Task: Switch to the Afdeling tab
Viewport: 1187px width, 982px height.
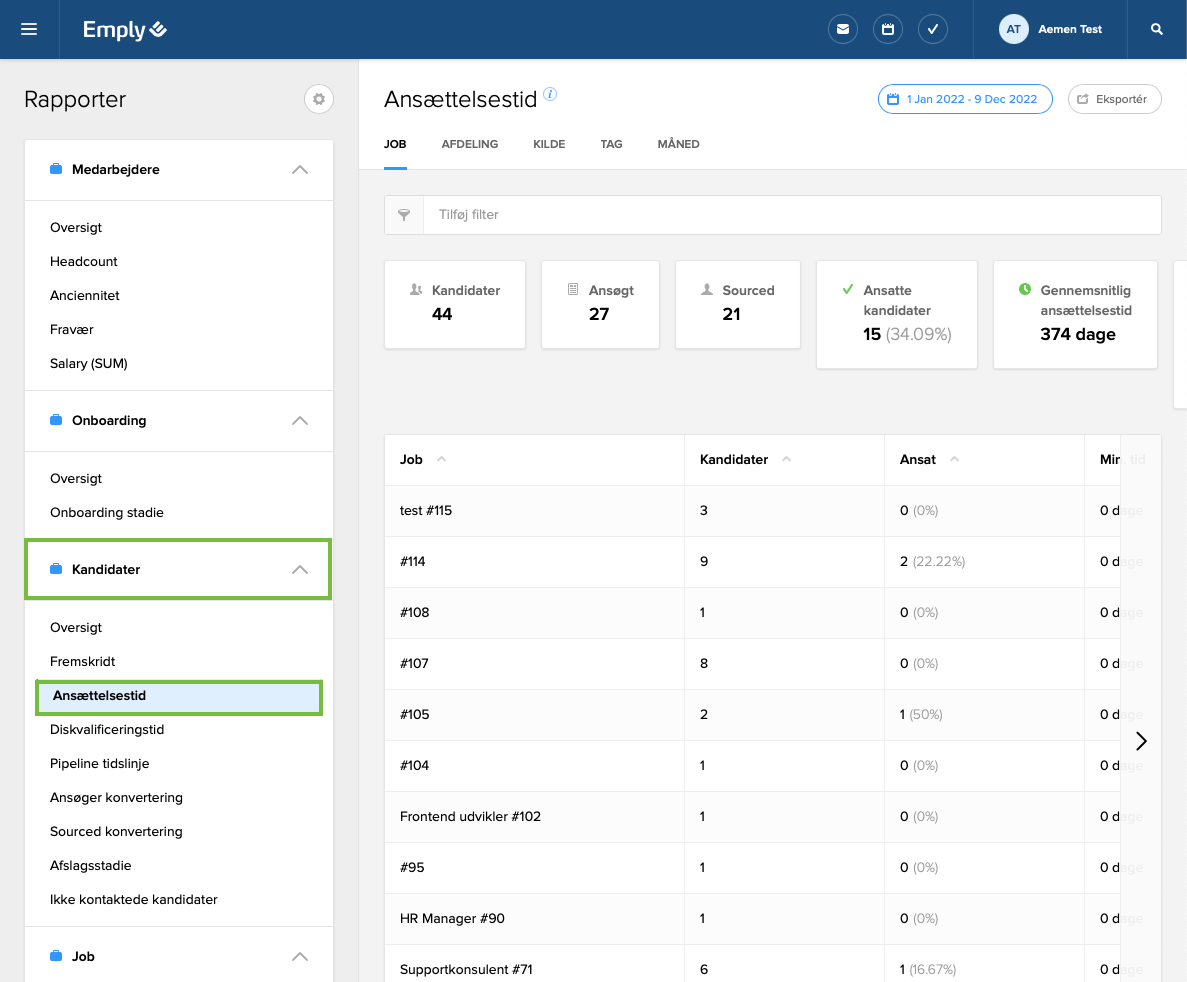Action: click(469, 144)
